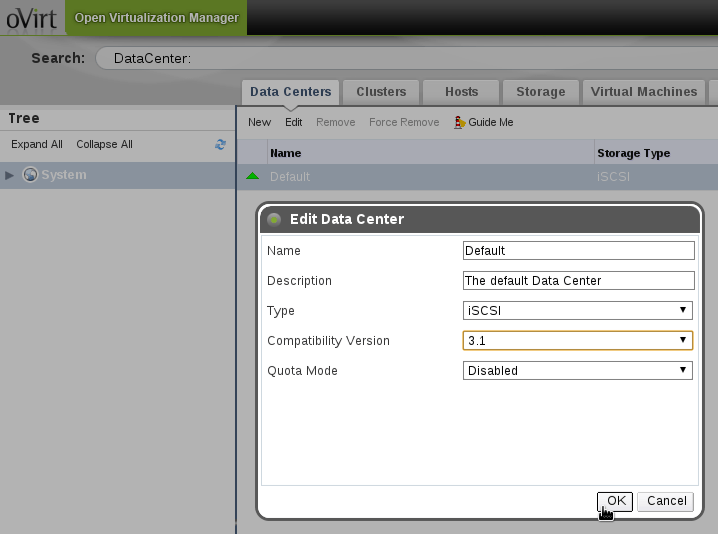Click the Description text field
This screenshot has height=534, width=718.
tap(578, 281)
